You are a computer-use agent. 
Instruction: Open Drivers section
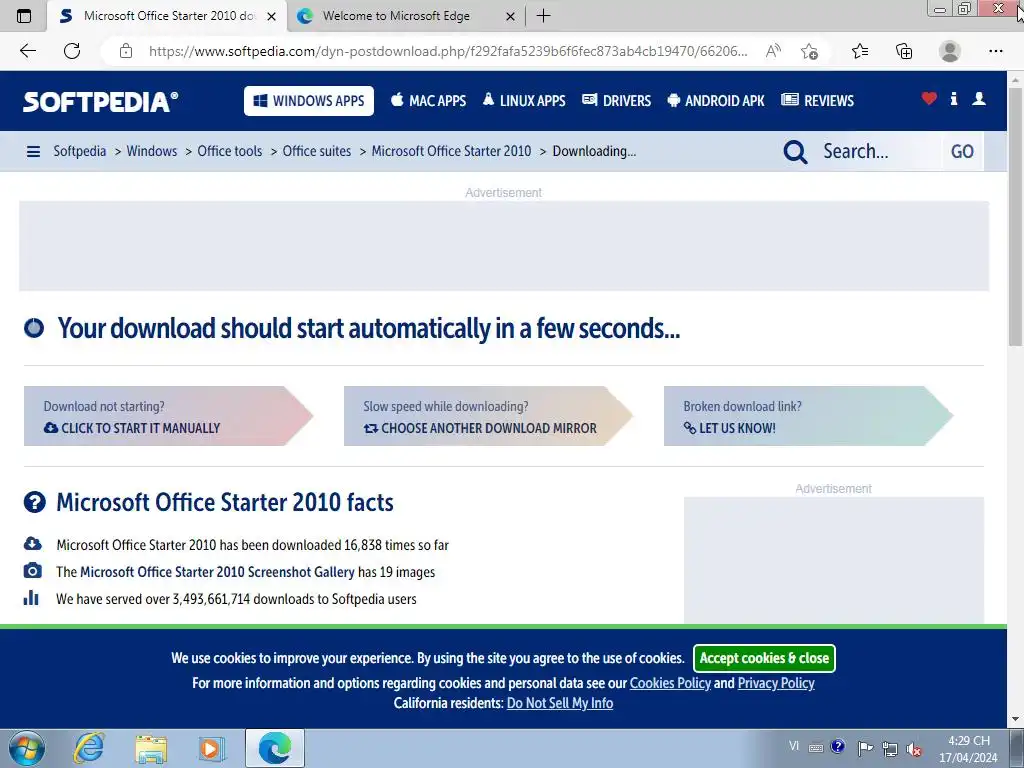[x=616, y=101]
